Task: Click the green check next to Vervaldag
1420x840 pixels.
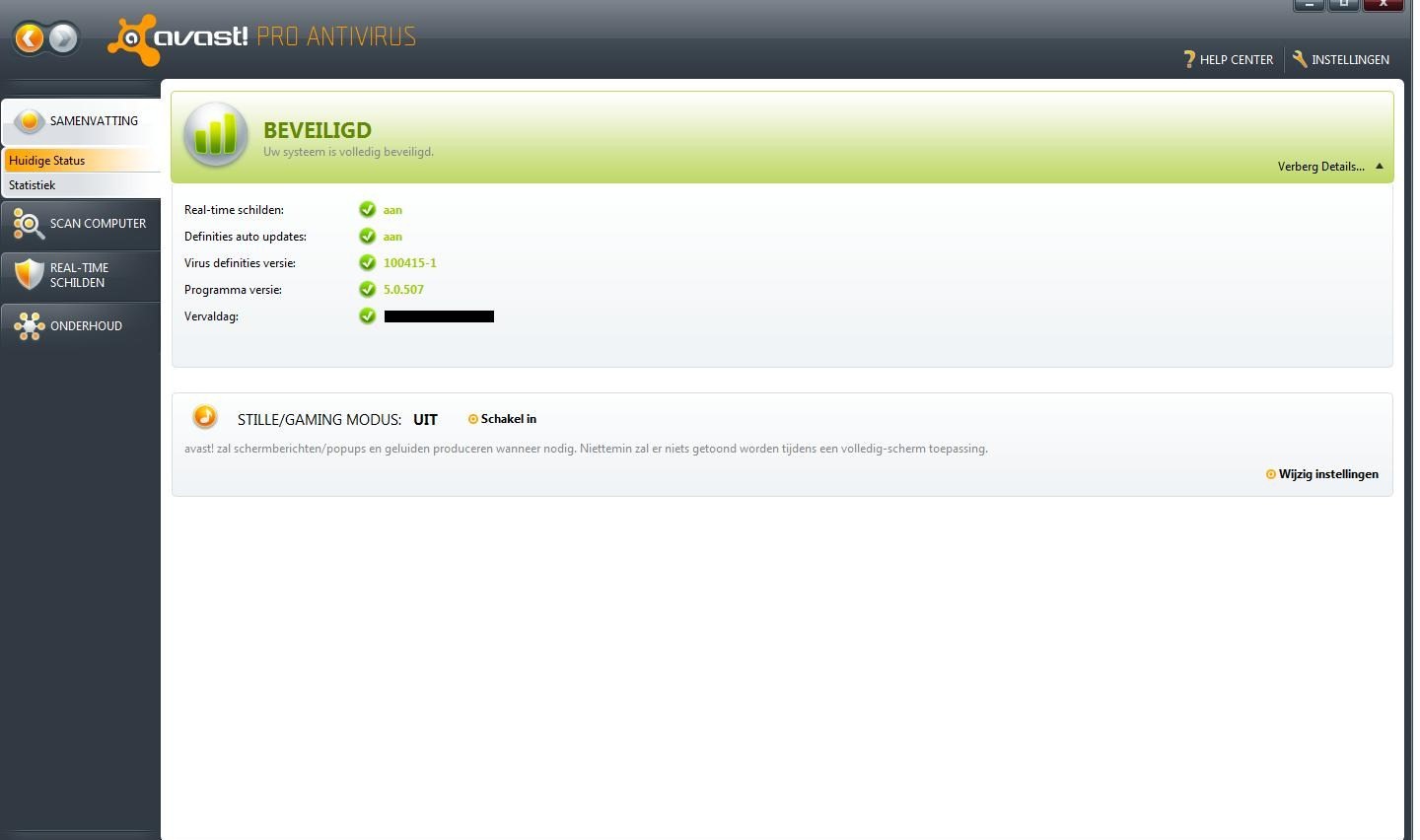Action: [368, 315]
